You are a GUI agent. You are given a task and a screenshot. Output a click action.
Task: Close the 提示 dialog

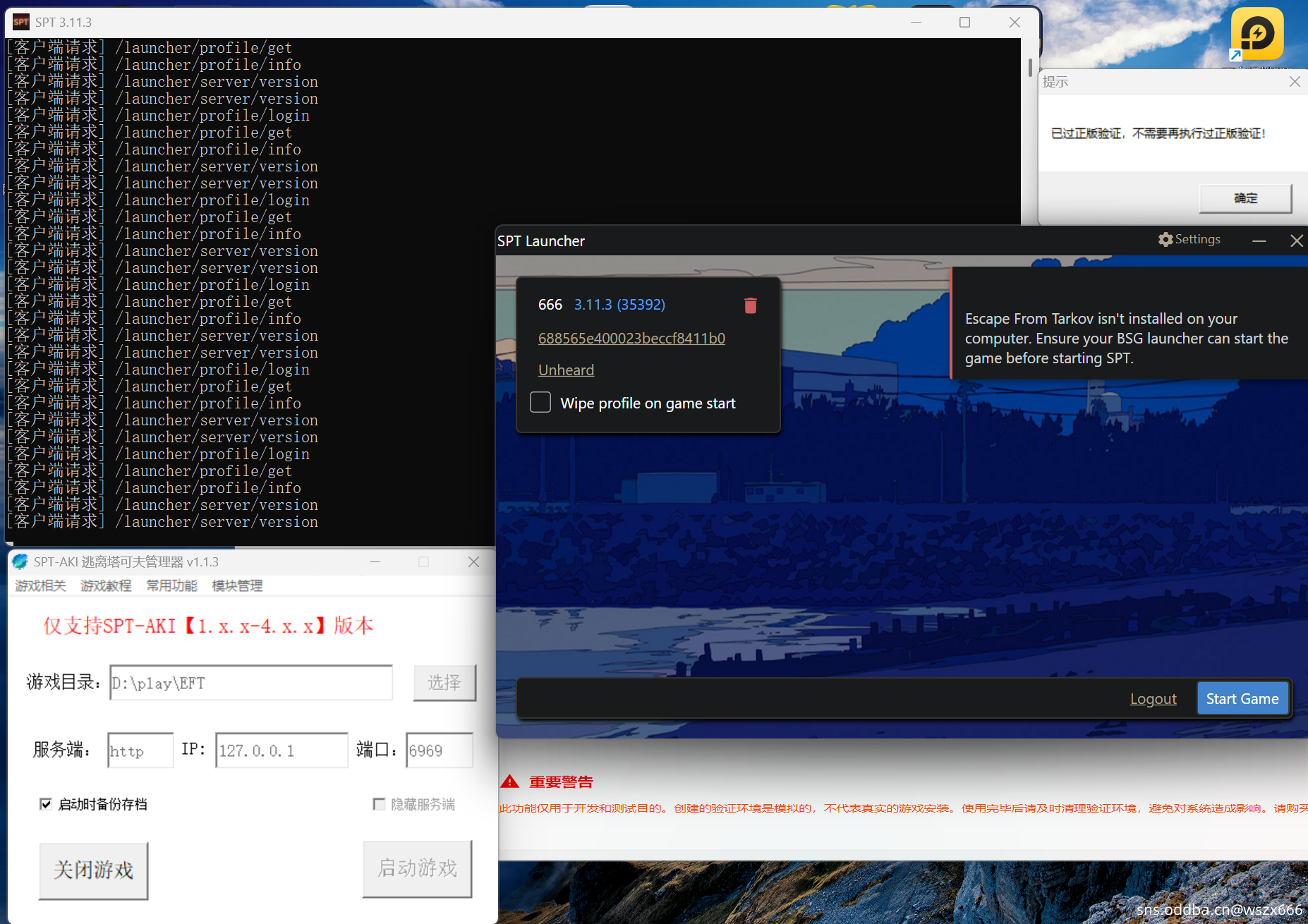[x=1295, y=82]
